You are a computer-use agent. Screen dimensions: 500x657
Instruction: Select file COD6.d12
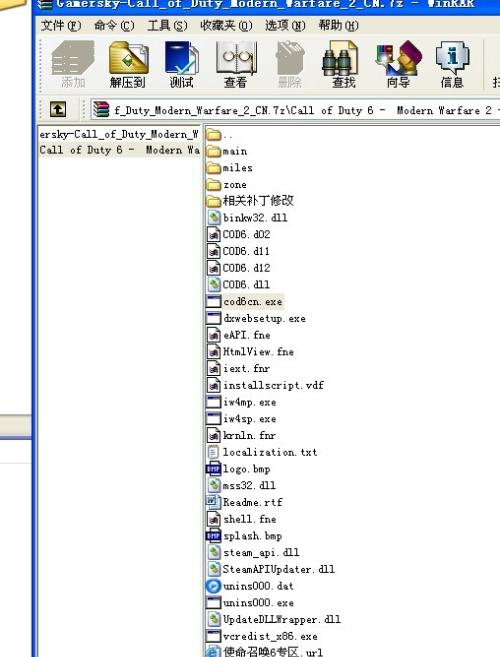point(239,268)
